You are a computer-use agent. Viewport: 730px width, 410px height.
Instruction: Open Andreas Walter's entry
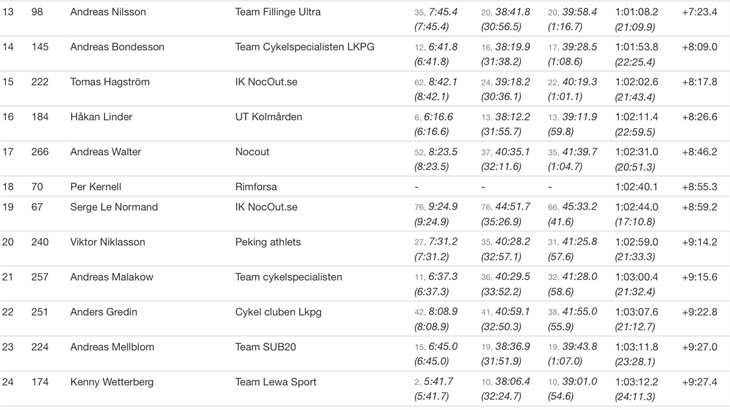click(105, 152)
